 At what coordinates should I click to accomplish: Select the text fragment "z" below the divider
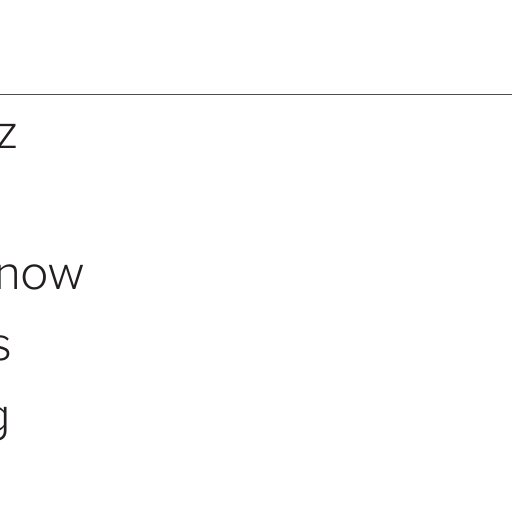point(8,135)
